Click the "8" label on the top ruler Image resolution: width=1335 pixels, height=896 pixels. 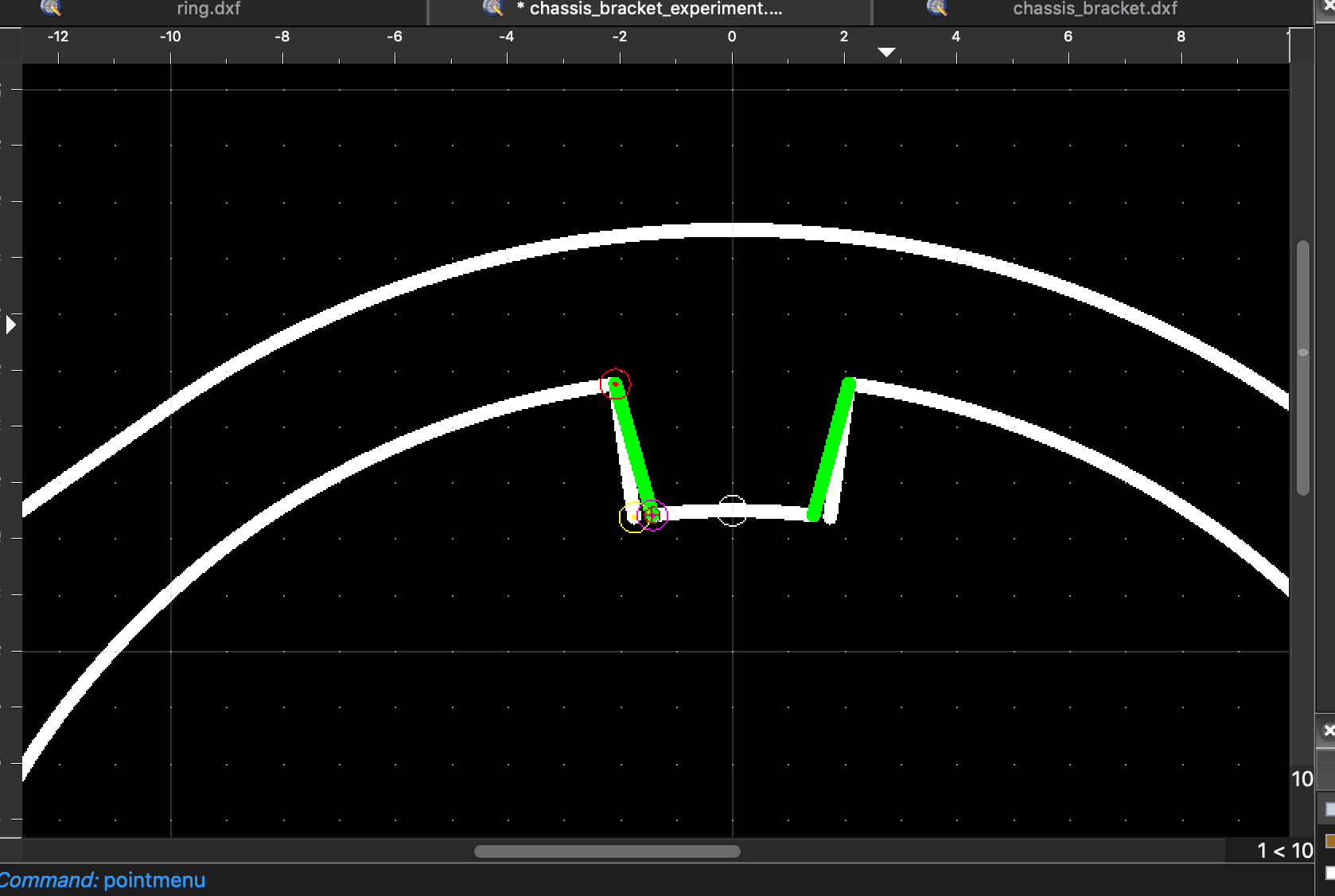(x=1181, y=37)
